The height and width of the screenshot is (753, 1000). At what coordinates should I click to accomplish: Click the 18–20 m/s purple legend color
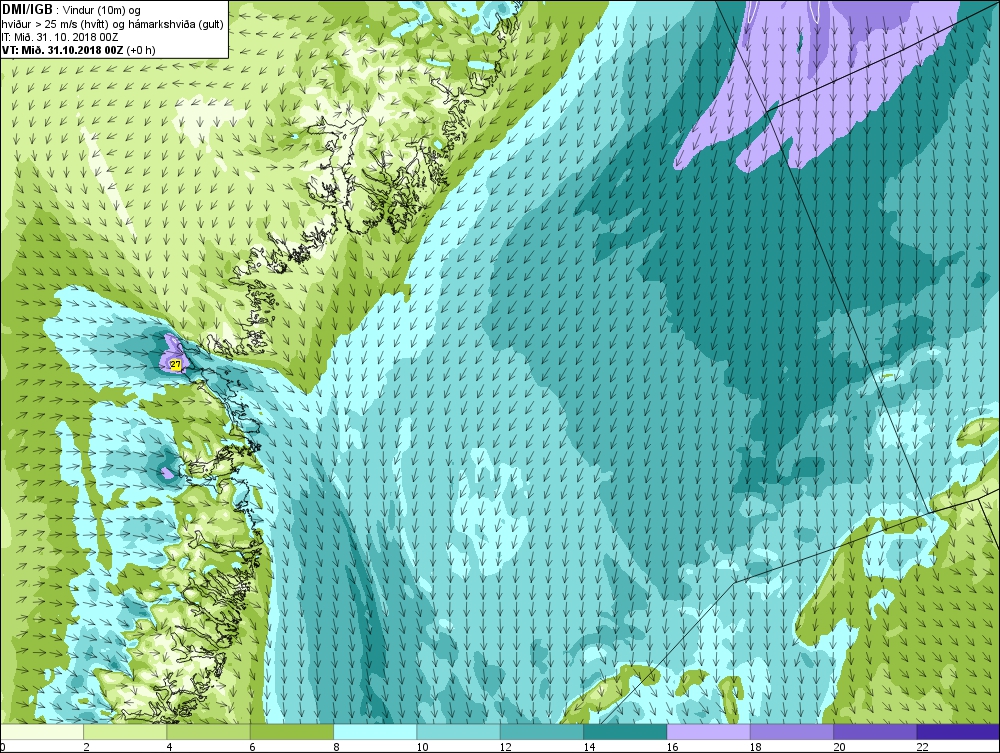click(791, 732)
